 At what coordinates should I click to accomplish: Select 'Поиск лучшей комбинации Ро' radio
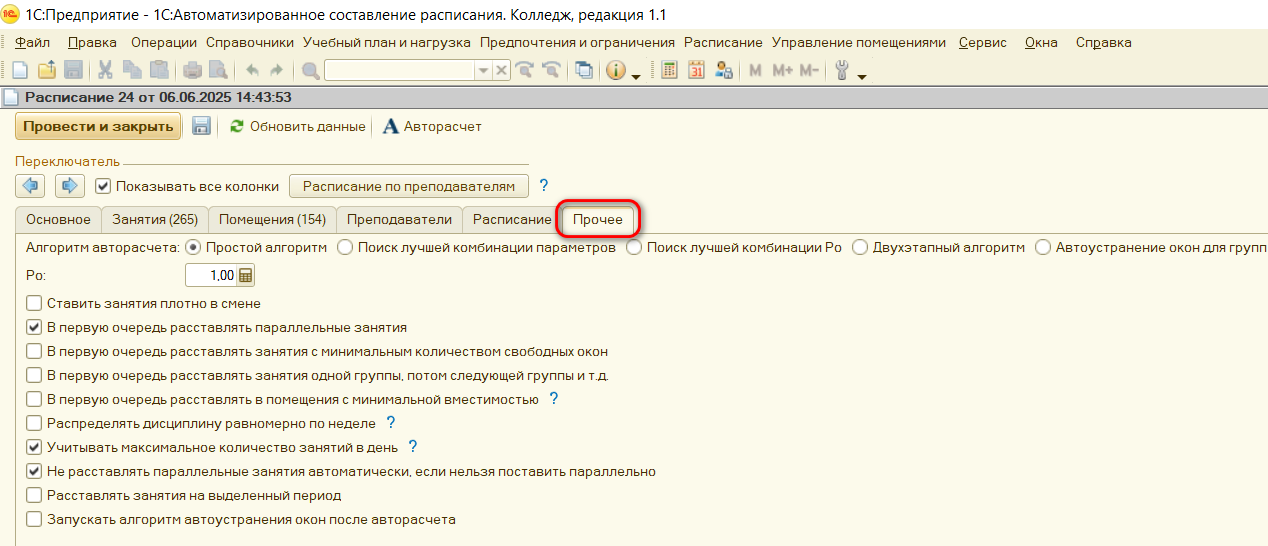click(x=634, y=247)
